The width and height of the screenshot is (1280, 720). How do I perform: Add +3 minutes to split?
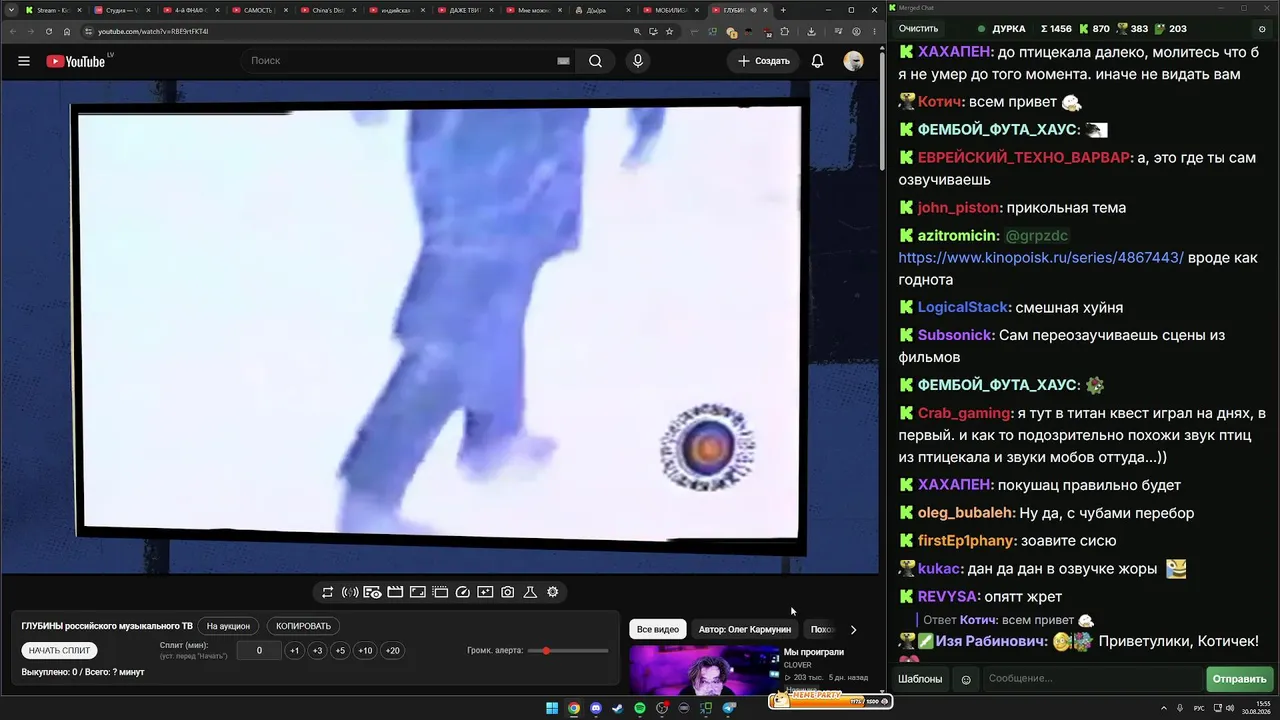pos(317,650)
